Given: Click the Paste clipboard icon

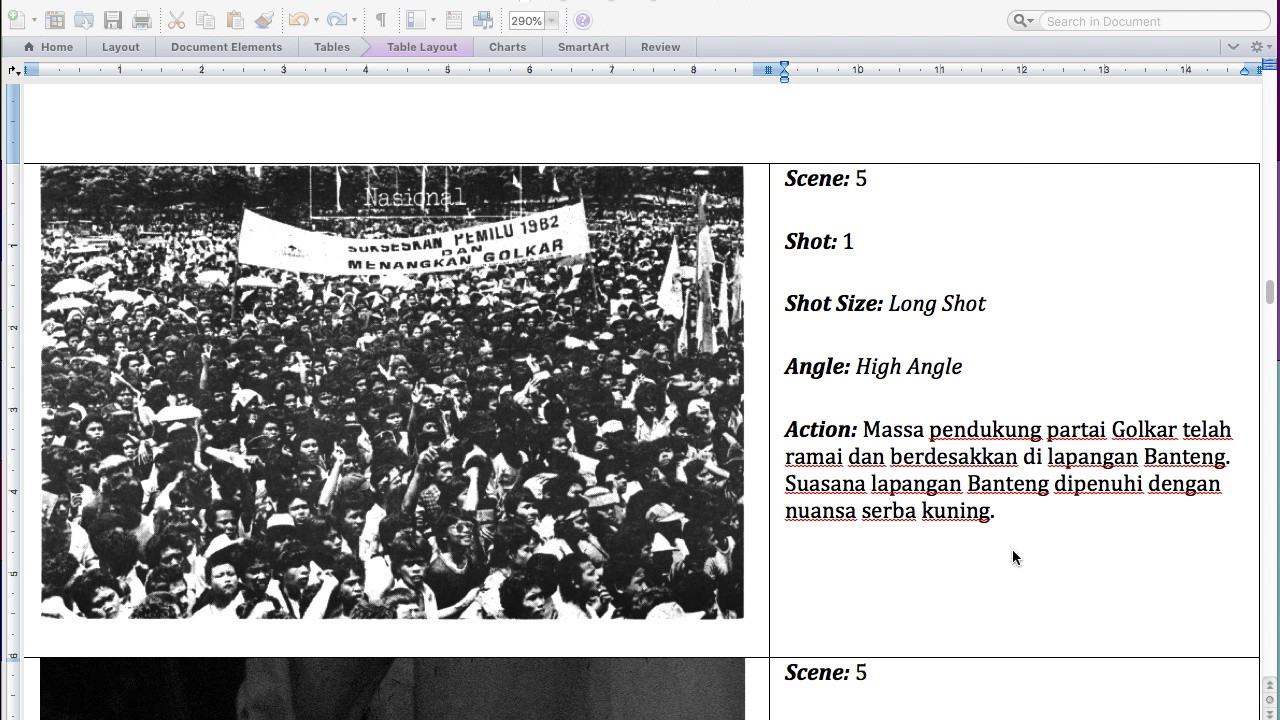Looking at the screenshot, I should 235,20.
